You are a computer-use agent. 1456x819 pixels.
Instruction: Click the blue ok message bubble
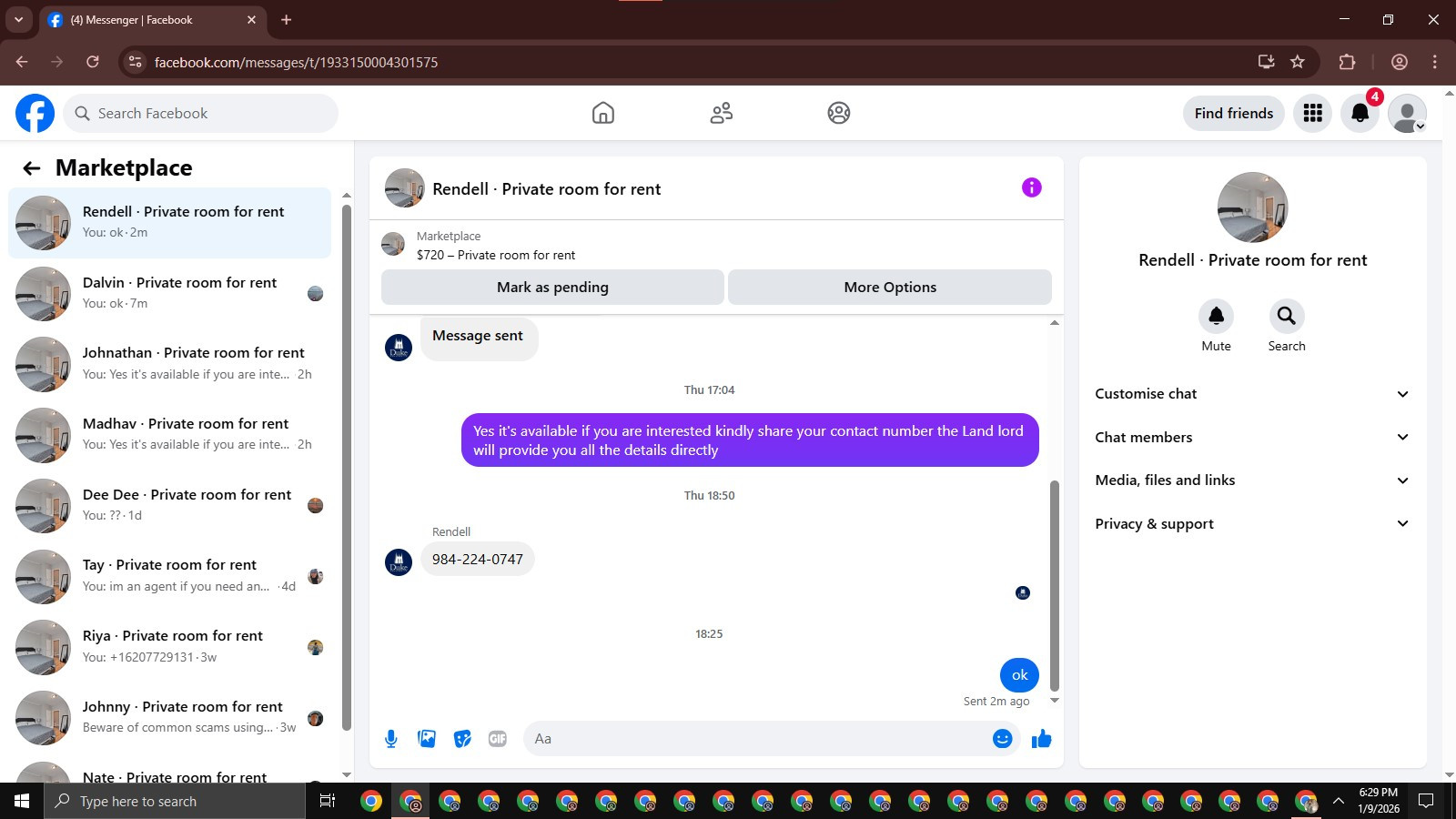pyautogui.click(x=1019, y=675)
